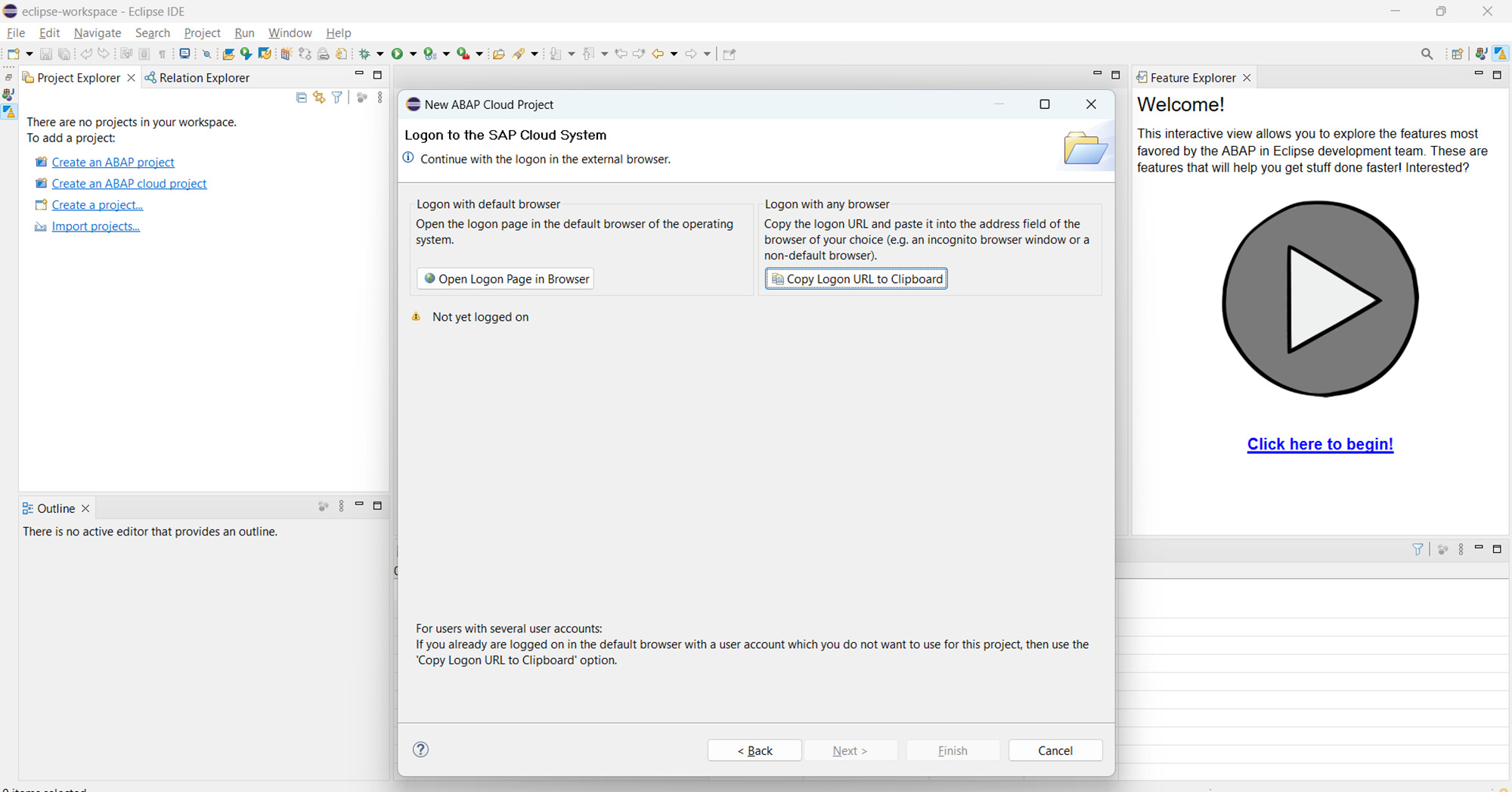Image resolution: width=1512 pixels, height=792 pixels.
Task: Click Copy Logon URL to Clipboard button
Action: (856, 279)
